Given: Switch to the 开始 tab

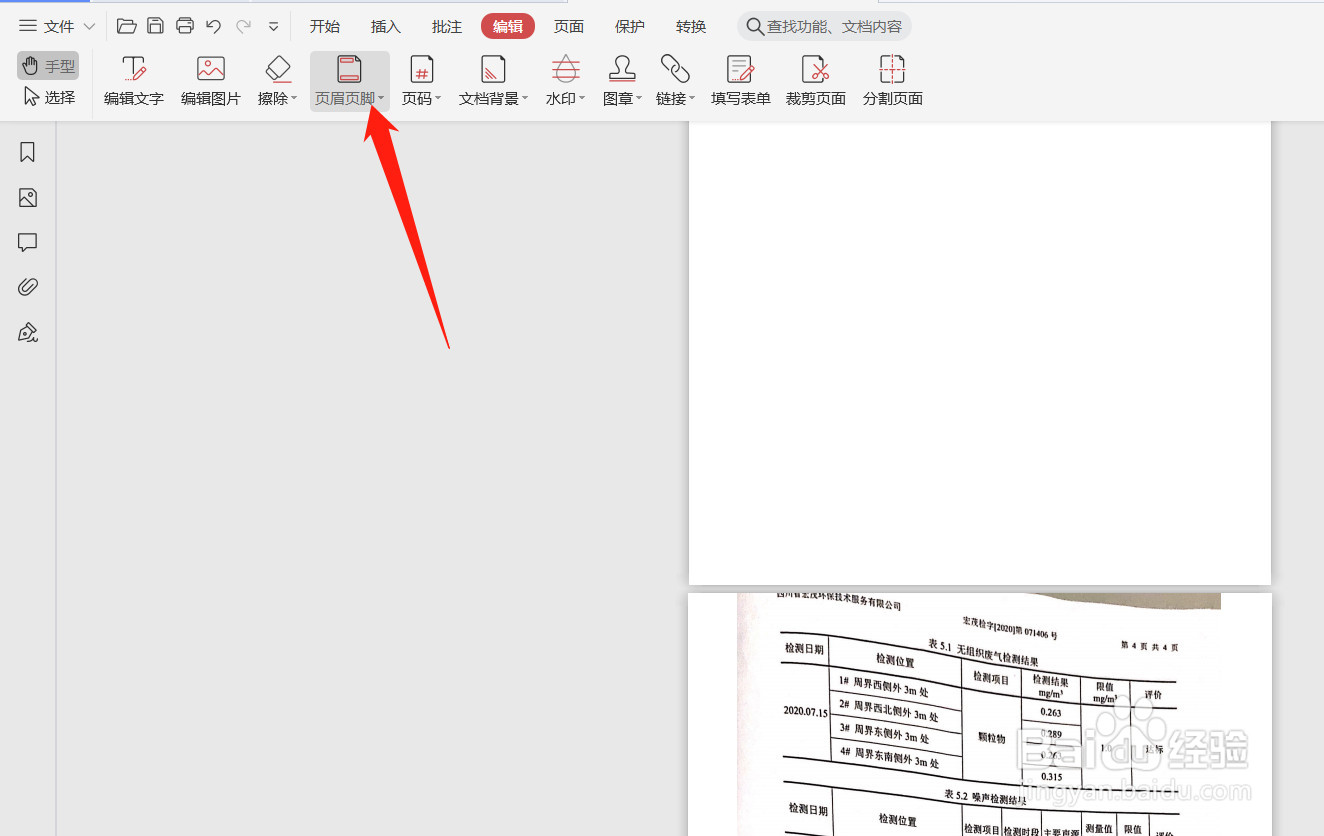Looking at the screenshot, I should pyautogui.click(x=325, y=27).
